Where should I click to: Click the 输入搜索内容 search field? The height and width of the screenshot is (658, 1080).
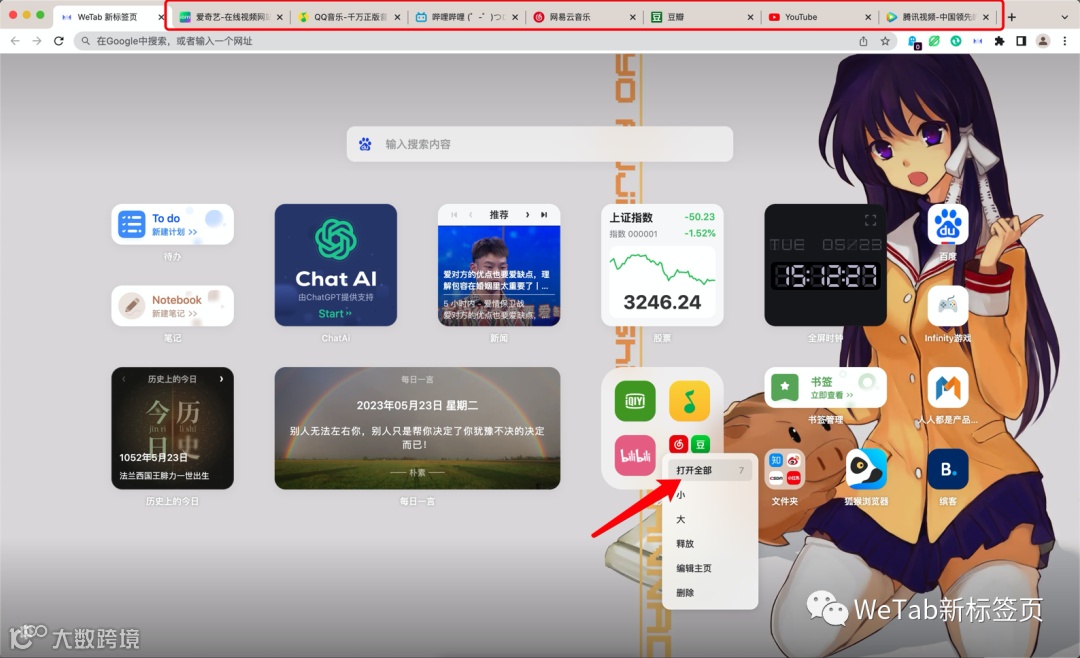[539, 144]
